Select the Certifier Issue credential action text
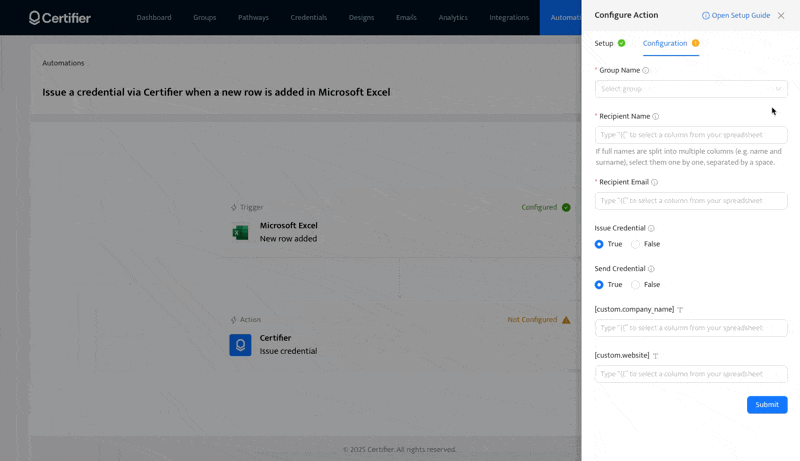800x461 pixels. [288, 344]
